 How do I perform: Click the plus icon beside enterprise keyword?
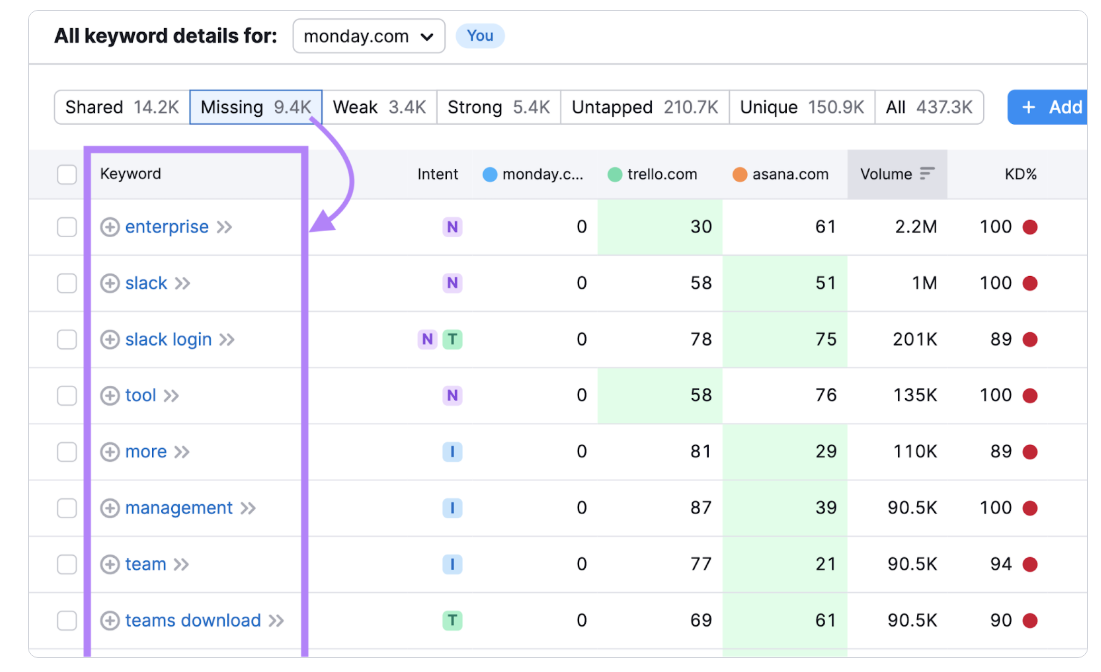click(x=110, y=227)
